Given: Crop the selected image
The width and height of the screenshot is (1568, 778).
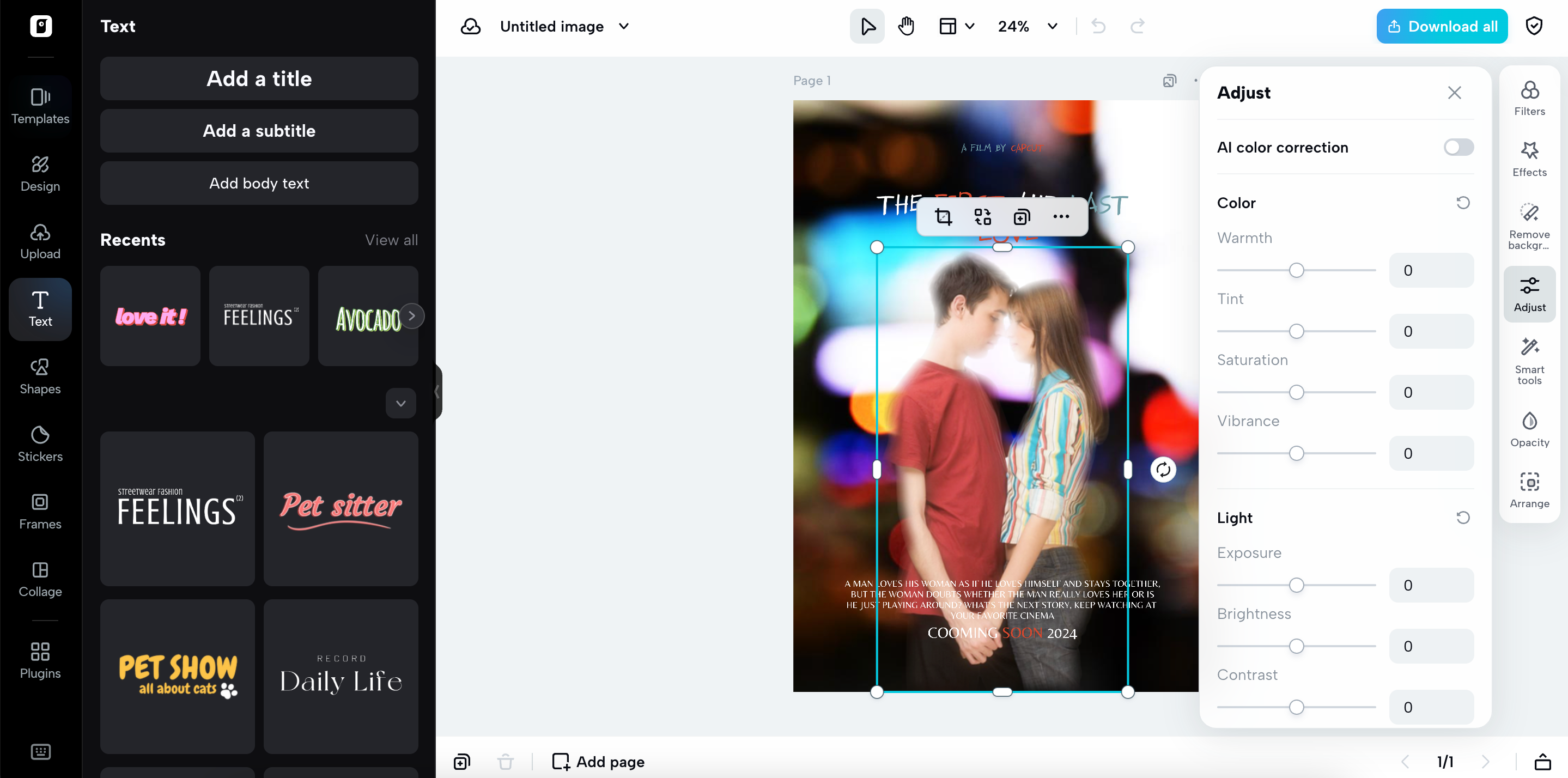Looking at the screenshot, I should (944, 216).
